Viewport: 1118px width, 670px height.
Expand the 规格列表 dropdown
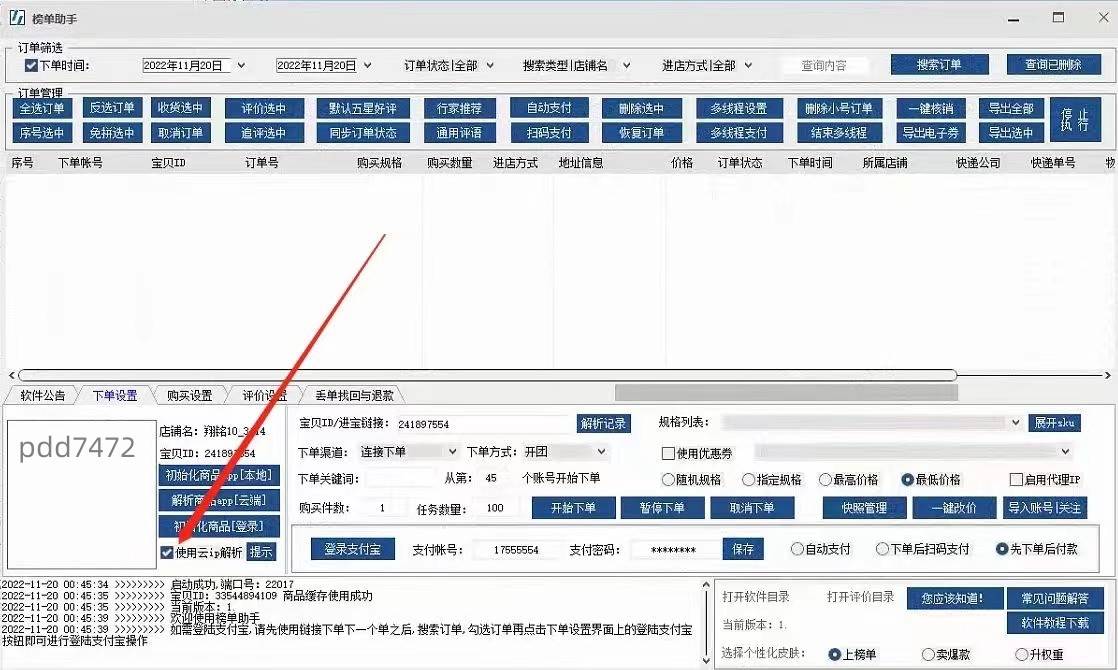[x=1015, y=423]
